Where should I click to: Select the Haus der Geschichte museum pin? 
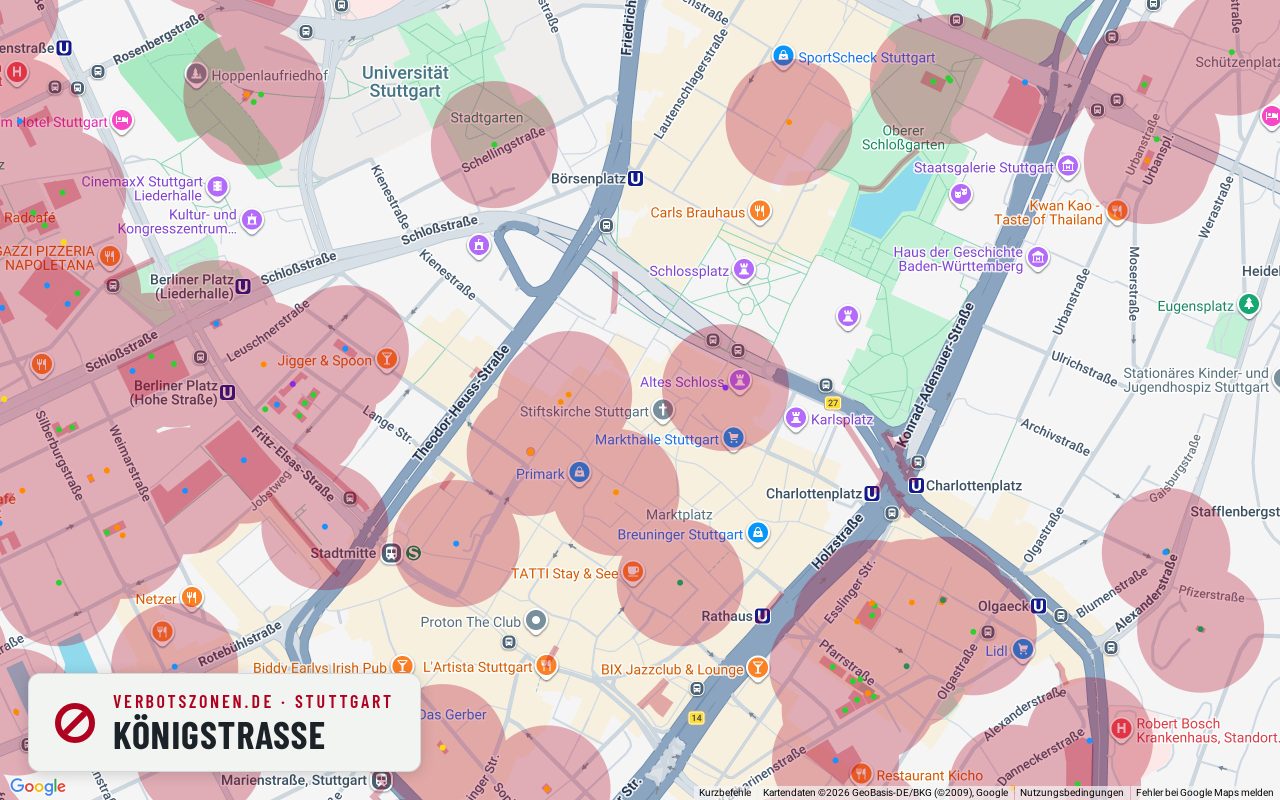(1038, 258)
